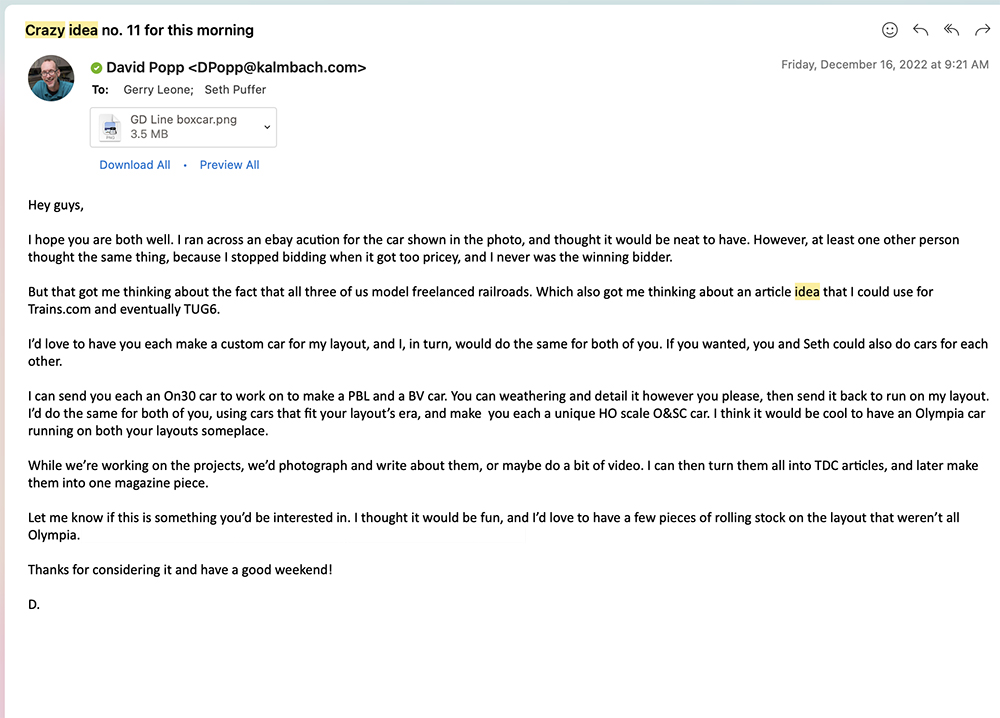Viewport: 1000px width, 718px height.
Task: Select recipient Seth Puffer
Action: pyautogui.click(x=235, y=90)
